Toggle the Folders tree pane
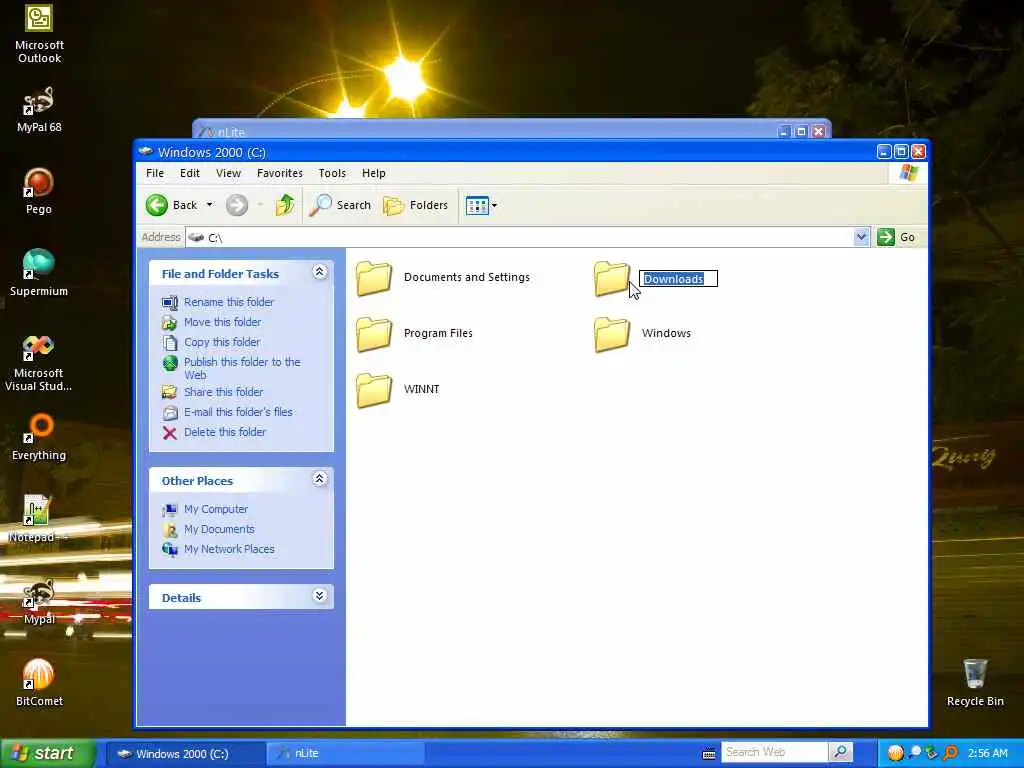Screen dimensions: 1024x768 point(415,205)
